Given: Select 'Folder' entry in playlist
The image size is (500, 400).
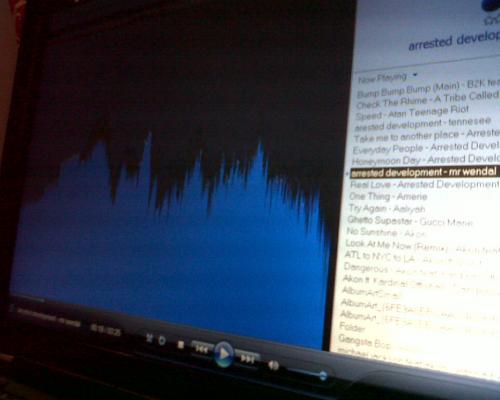Looking at the screenshot, I should (x=352, y=327).
